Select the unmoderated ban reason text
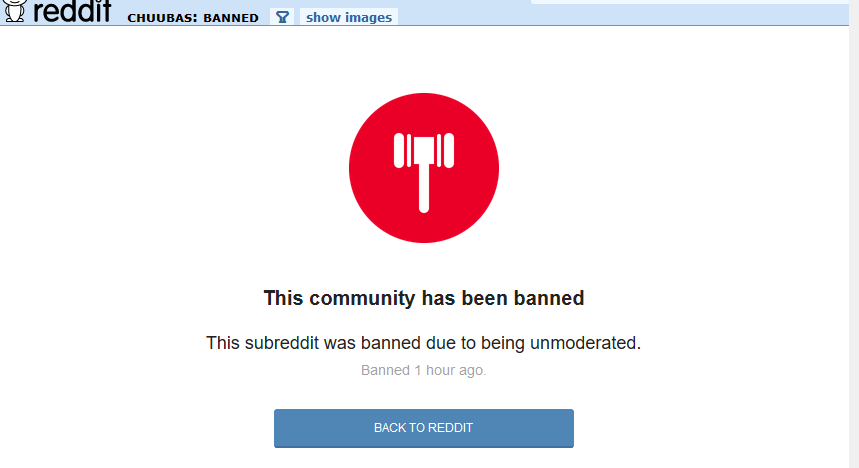The height and width of the screenshot is (468, 859). pos(423,343)
